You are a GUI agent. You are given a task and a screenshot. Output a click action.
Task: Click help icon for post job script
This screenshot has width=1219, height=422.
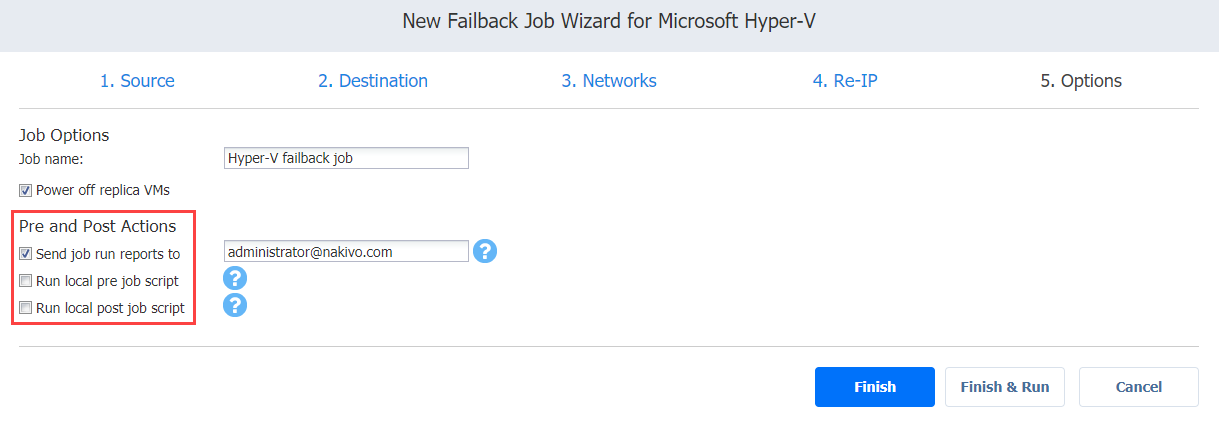(x=235, y=306)
